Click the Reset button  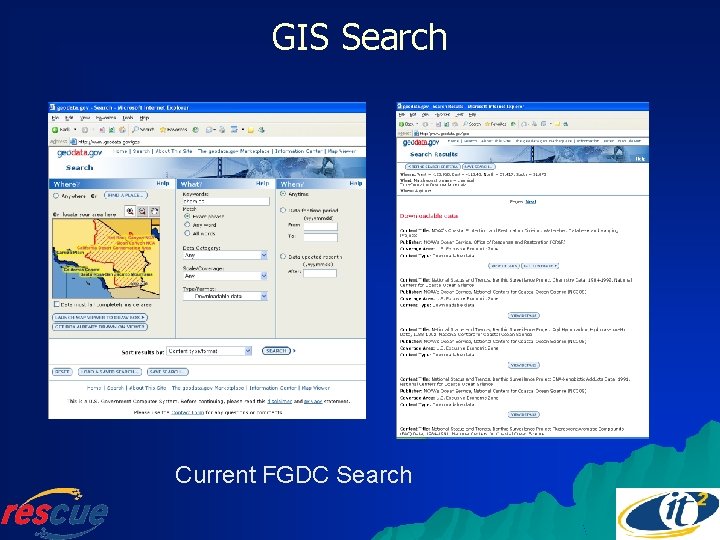(62, 371)
